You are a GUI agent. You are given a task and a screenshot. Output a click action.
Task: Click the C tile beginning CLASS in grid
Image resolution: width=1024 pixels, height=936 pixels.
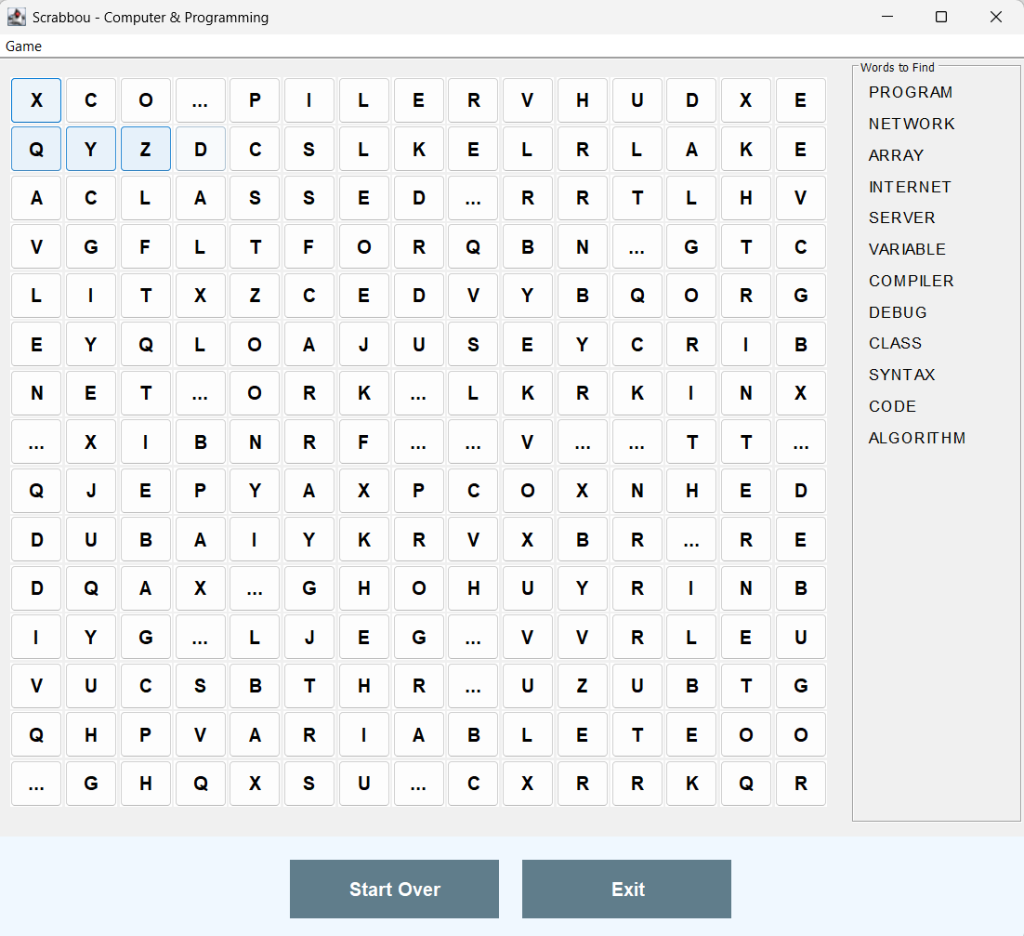click(91, 198)
